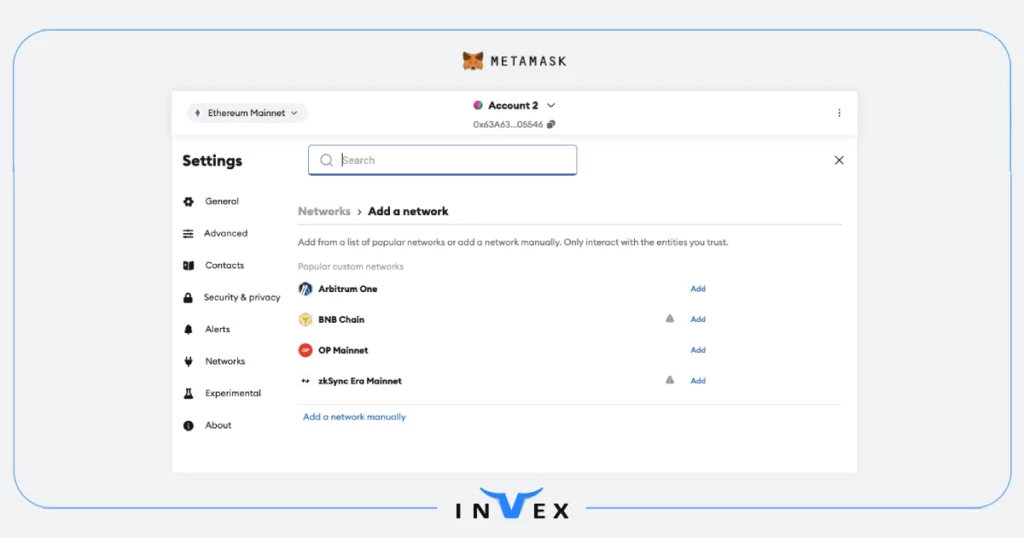Click the Ethereum diamond icon
This screenshot has height=538, width=1024.
click(x=198, y=113)
